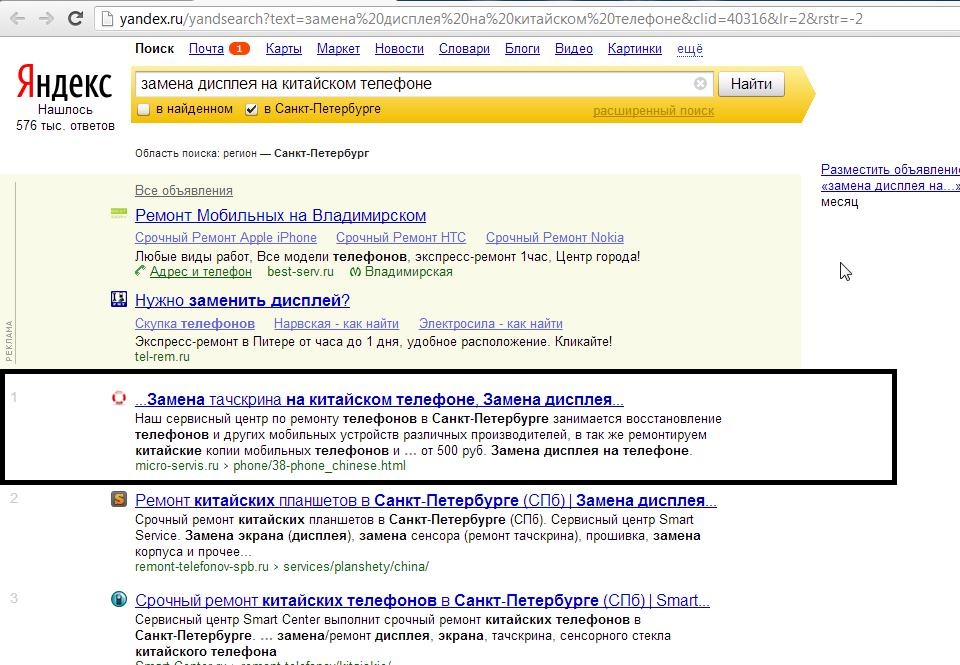Open result 'Ремонт китайских планшетов в Санкт-Петербурге'
This screenshot has height=665, width=960.
(426, 500)
